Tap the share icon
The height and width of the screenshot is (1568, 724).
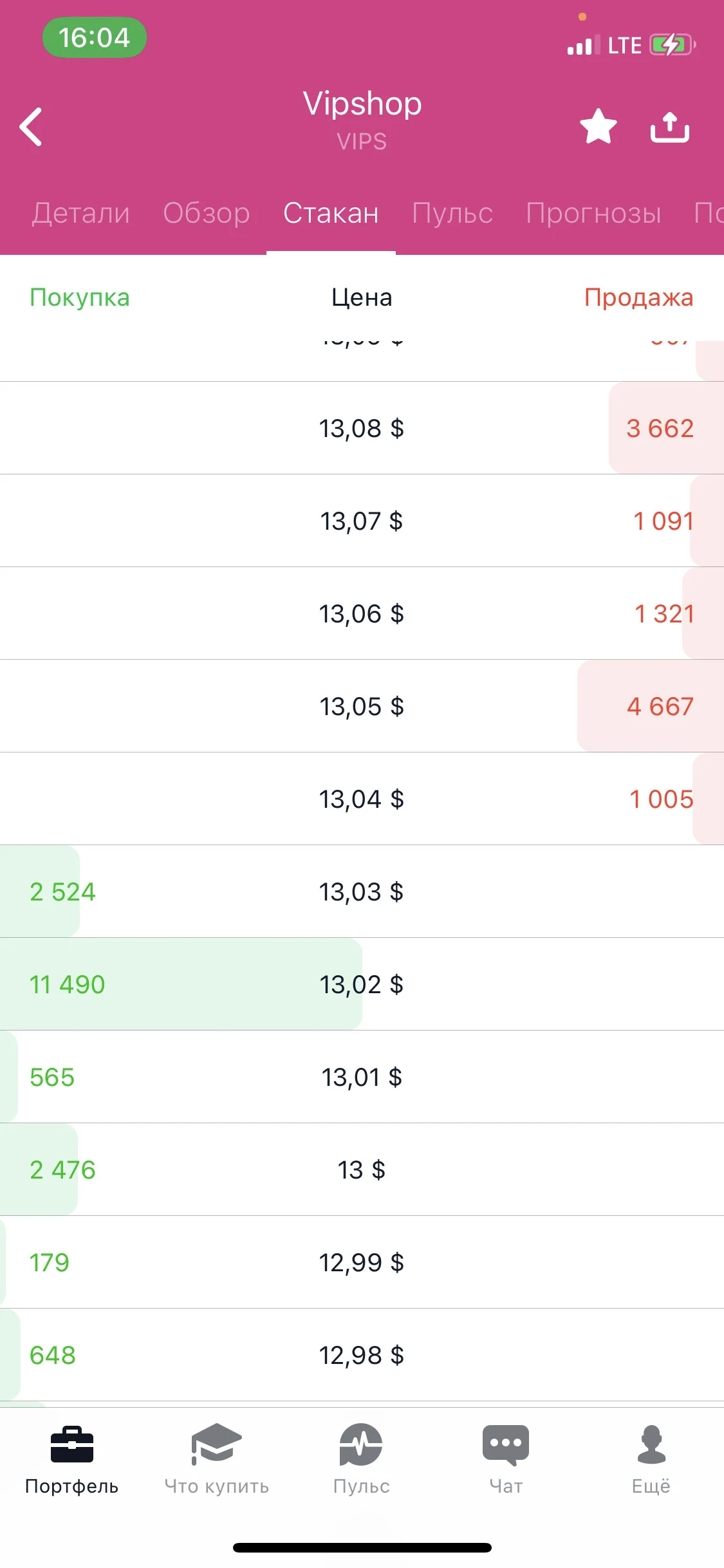pos(669,127)
